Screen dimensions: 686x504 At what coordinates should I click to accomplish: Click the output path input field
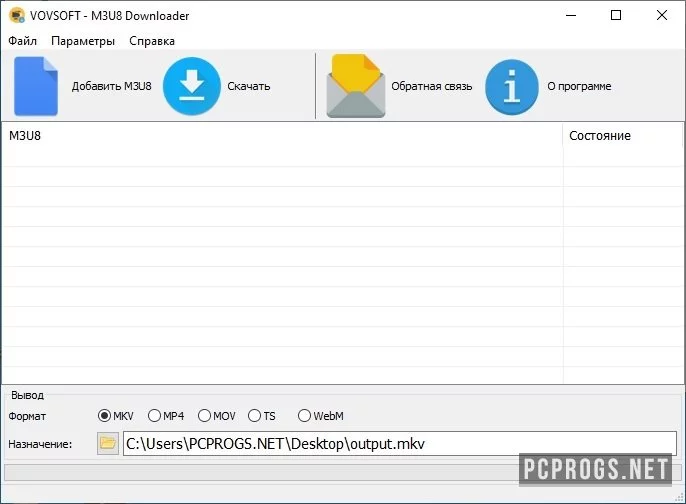(400, 444)
